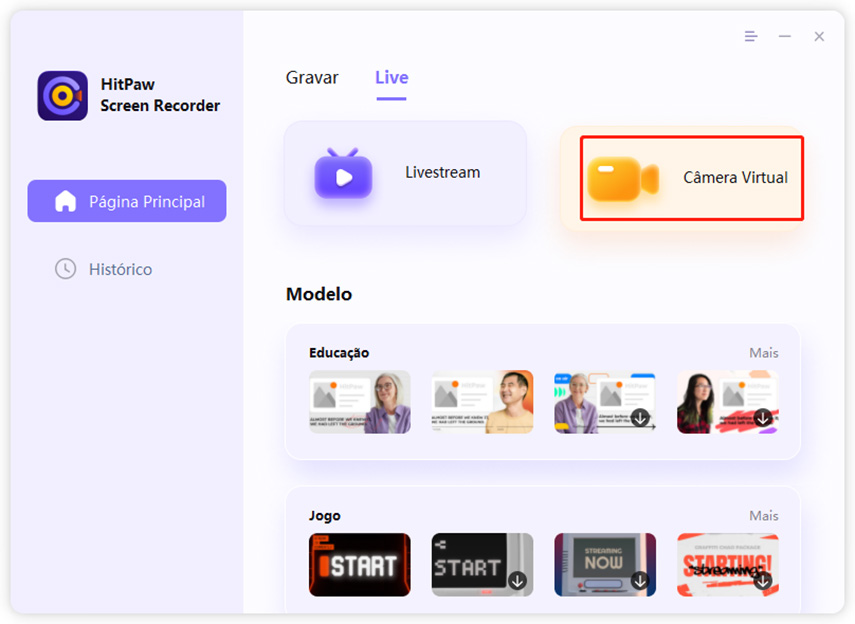Click the HitPaw Screen Recorder logo icon

62,96
